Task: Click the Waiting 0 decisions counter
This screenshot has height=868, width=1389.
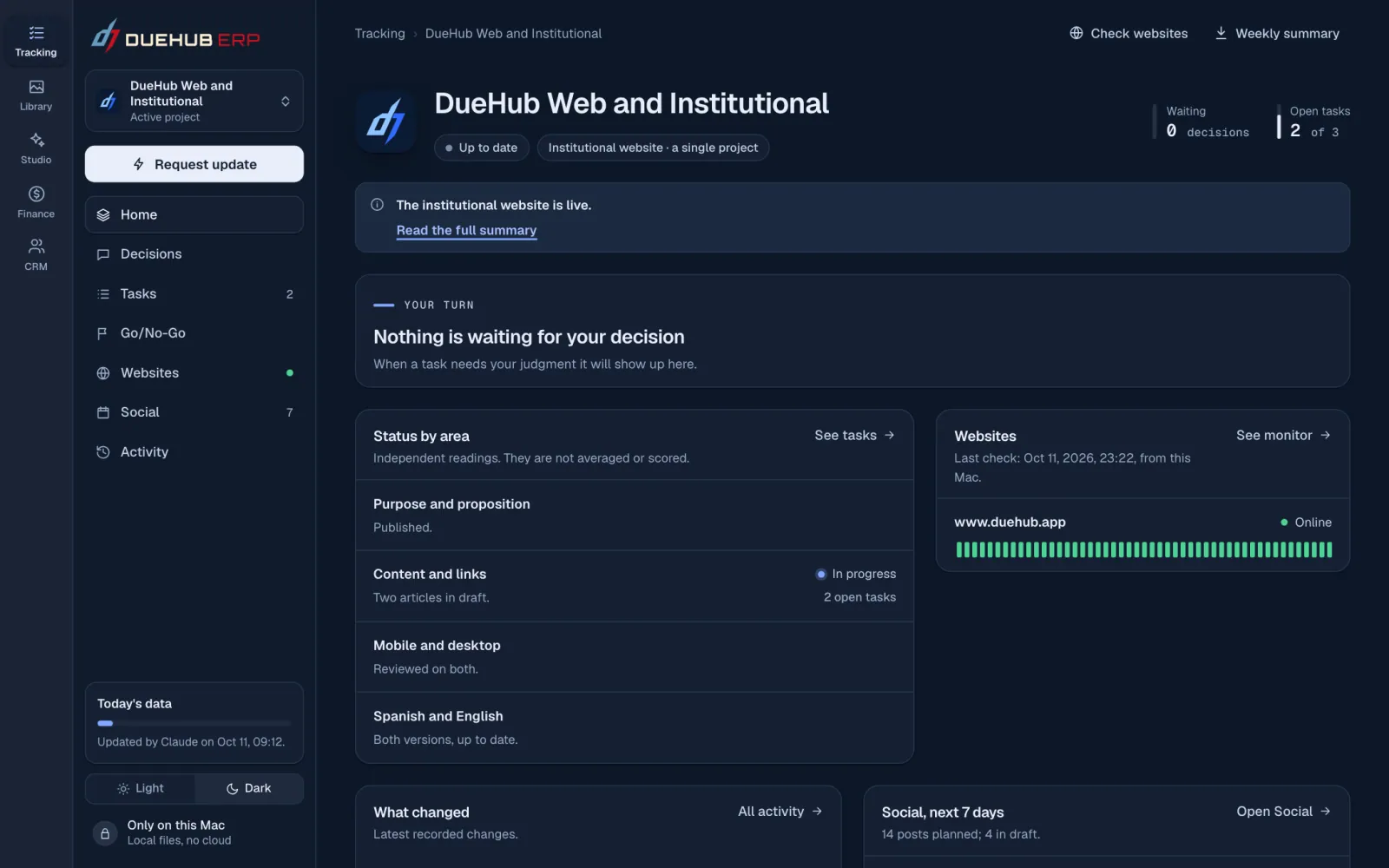Action: tap(1202, 122)
